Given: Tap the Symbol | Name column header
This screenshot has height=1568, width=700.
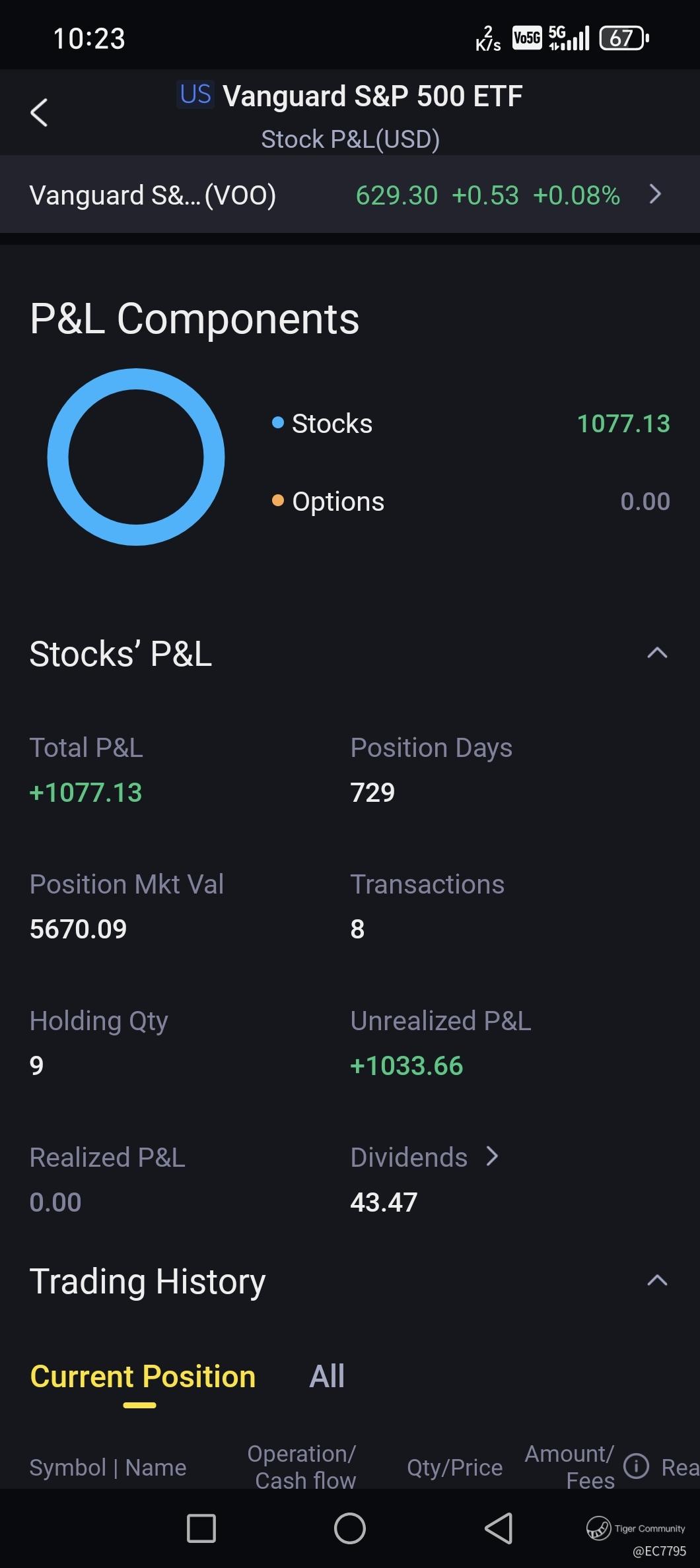Looking at the screenshot, I should tap(108, 1467).
